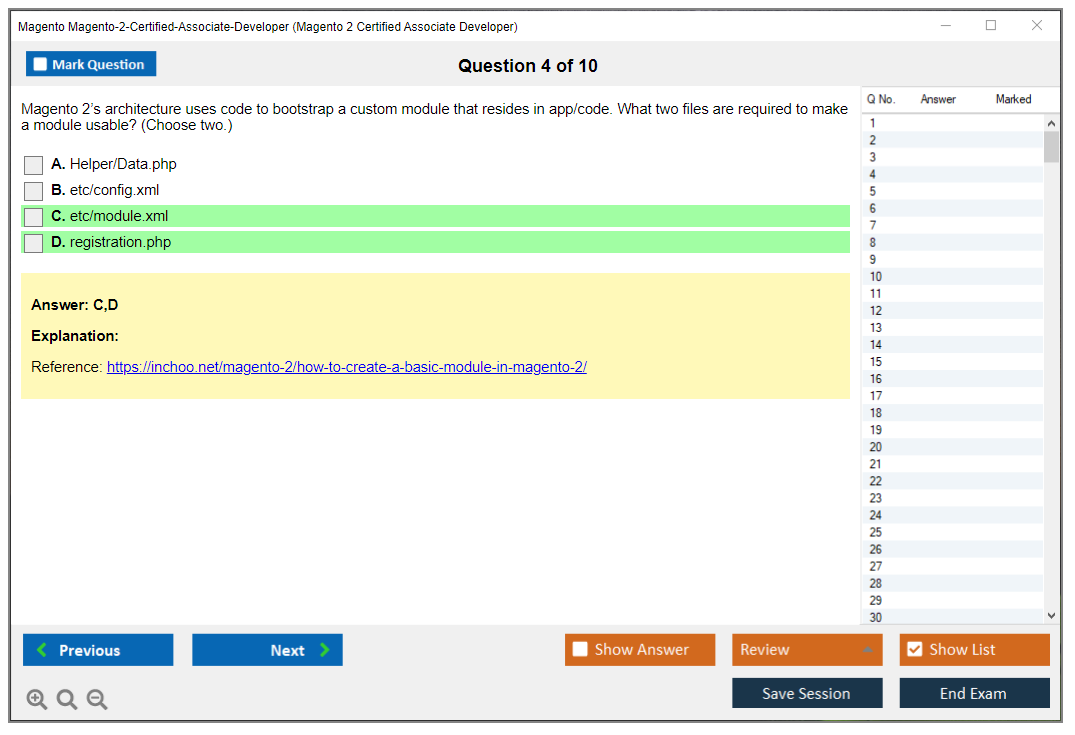Click the zoom out magnifier icon

97,700
